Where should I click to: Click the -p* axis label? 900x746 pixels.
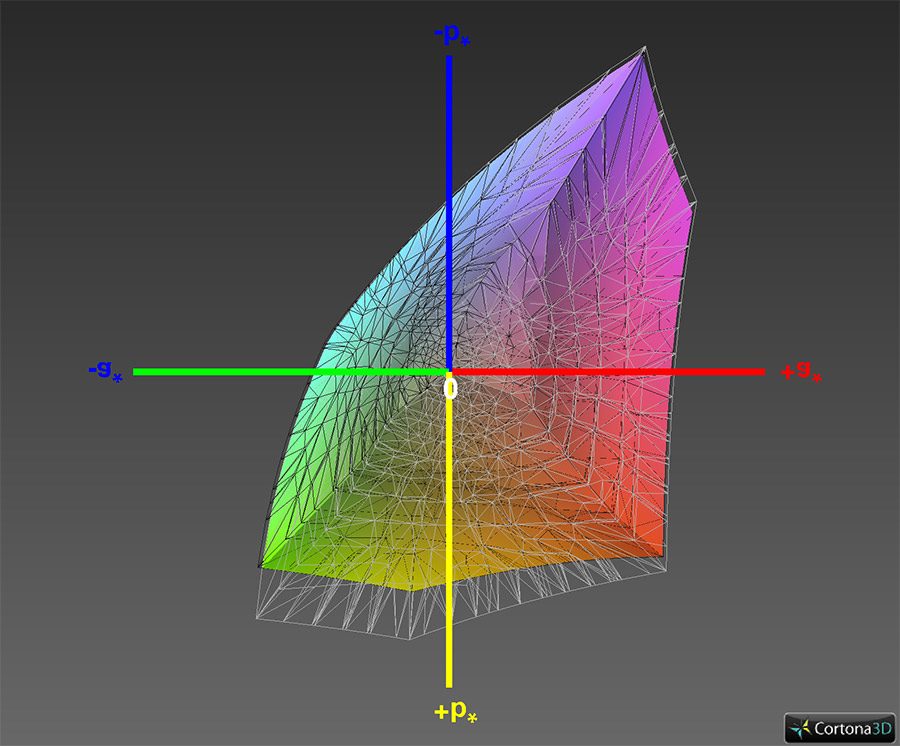pos(452,34)
